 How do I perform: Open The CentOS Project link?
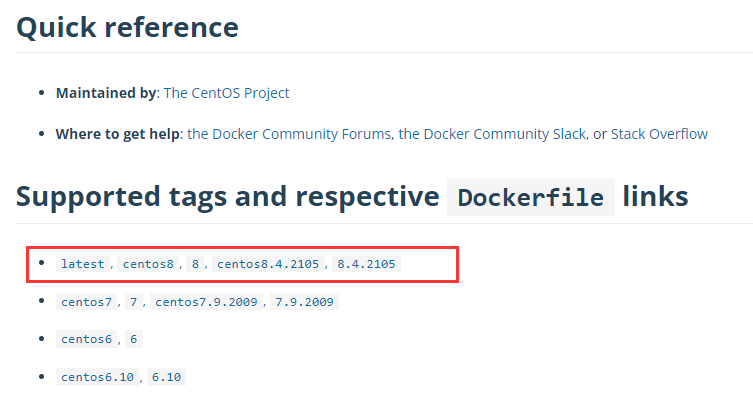[x=226, y=93]
